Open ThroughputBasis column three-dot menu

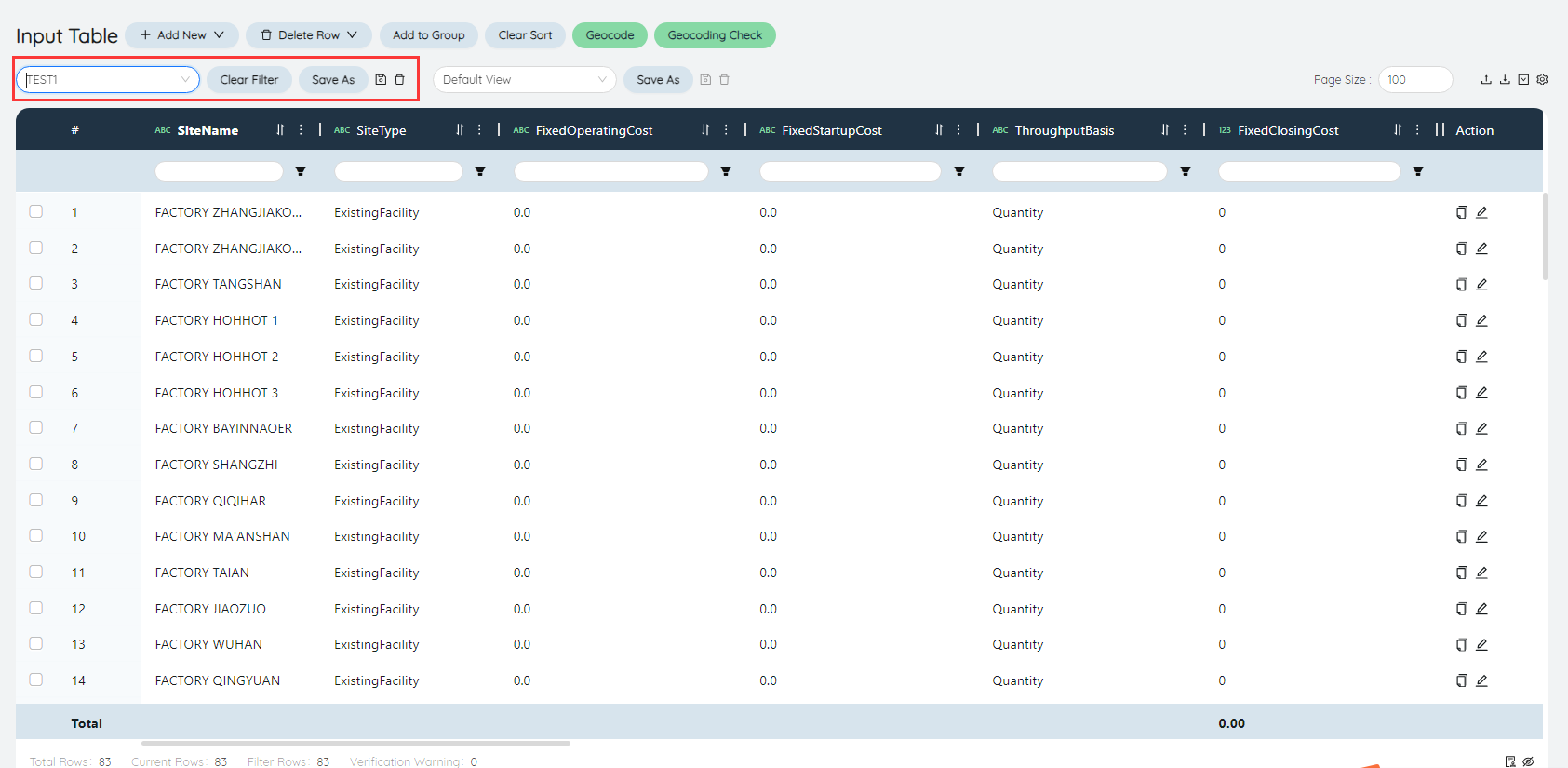click(x=1185, y=130)
